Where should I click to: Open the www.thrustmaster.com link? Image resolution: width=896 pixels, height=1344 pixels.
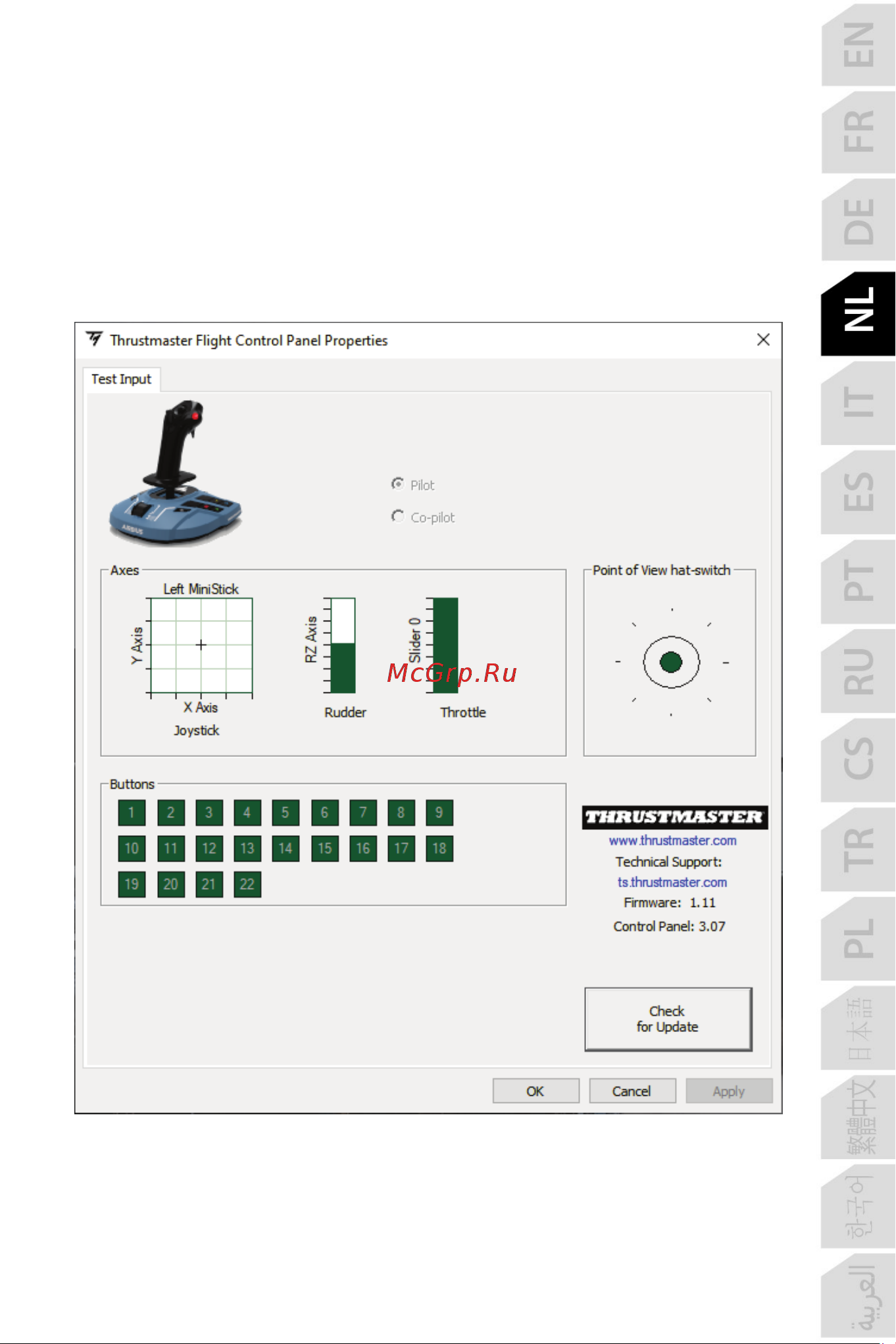(672, 840)
